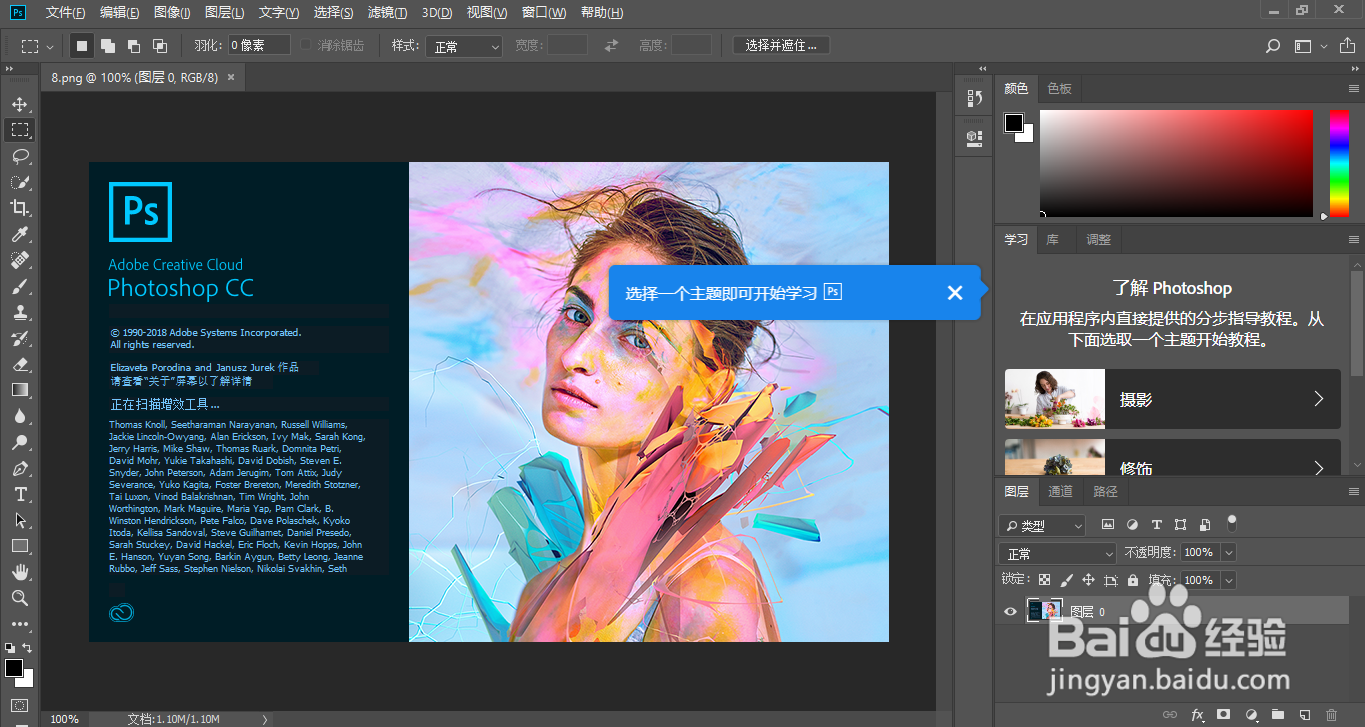The width and height of the screenshot is (1365, 727).
Task: Click the share icon in options bar
Action: coord(1346,45)
